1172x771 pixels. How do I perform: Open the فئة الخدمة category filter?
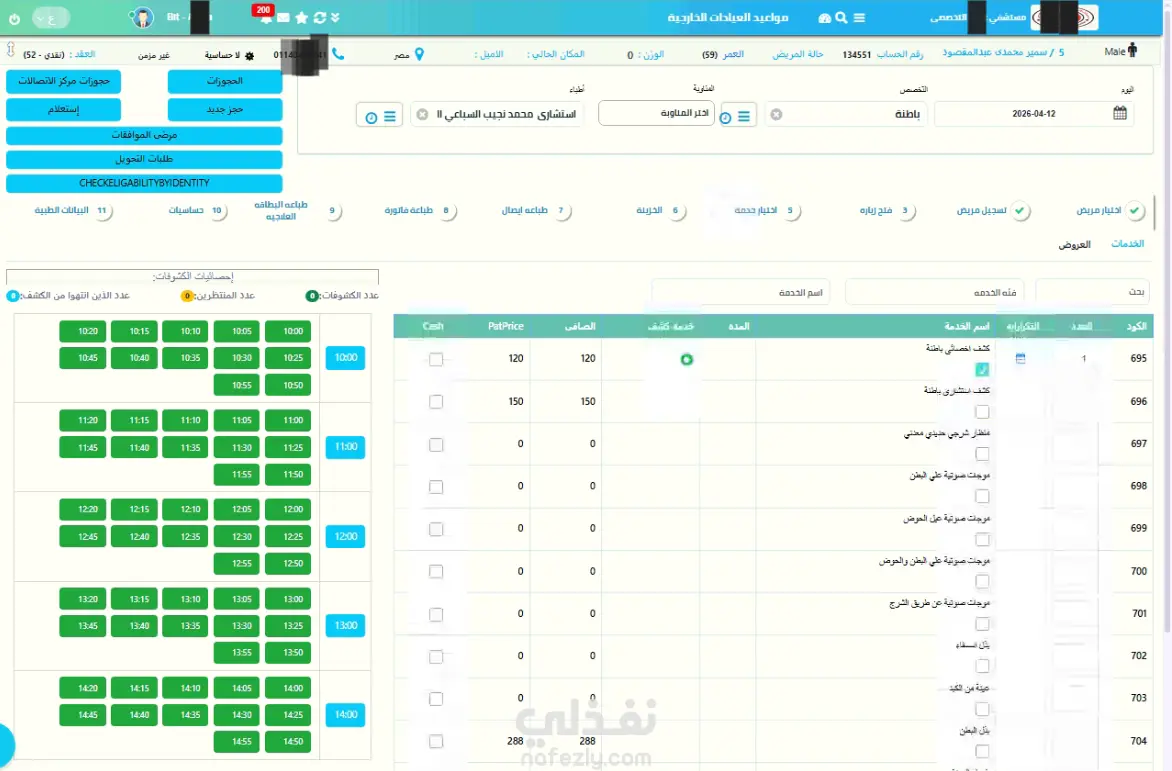click(x=934, y=292)
